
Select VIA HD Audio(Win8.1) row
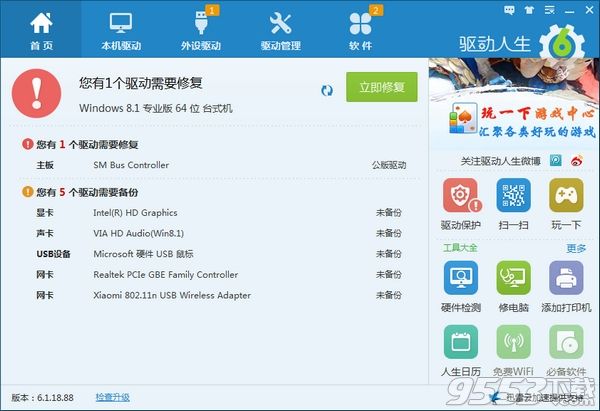pos(221,233)
